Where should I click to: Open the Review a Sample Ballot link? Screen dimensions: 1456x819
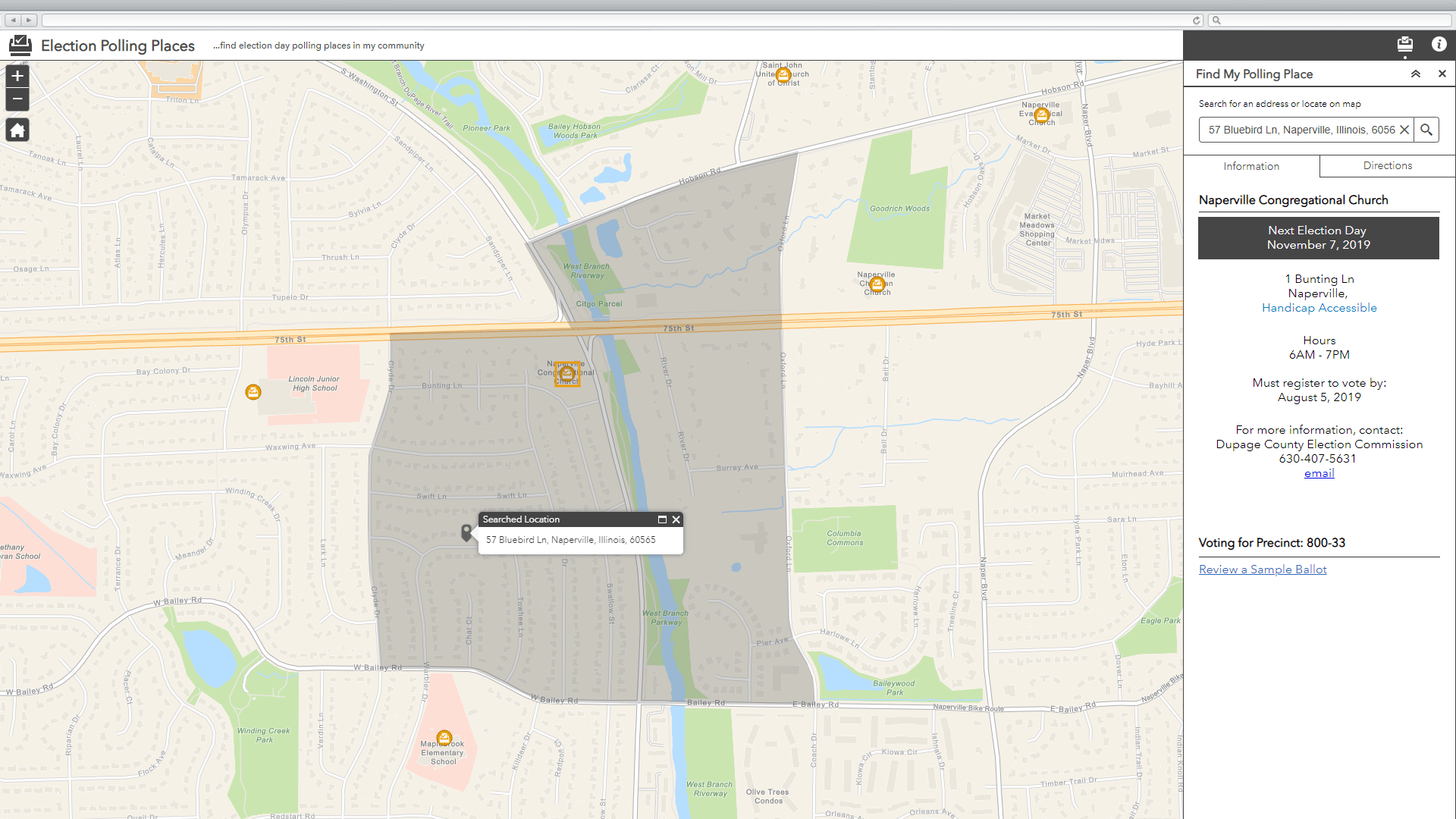point(1263,569)
